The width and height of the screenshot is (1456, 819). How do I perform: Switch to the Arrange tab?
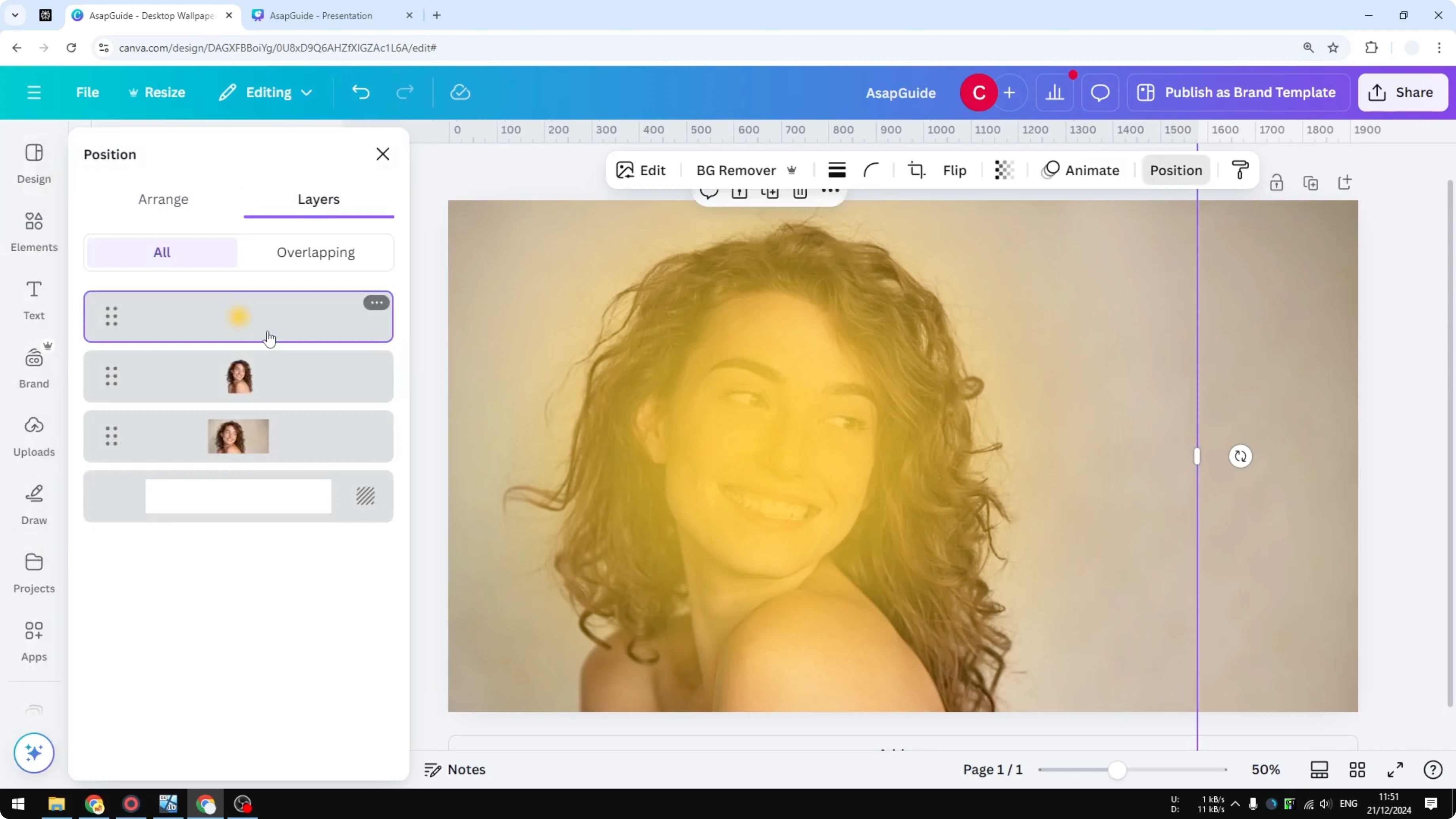coord(163,199)
